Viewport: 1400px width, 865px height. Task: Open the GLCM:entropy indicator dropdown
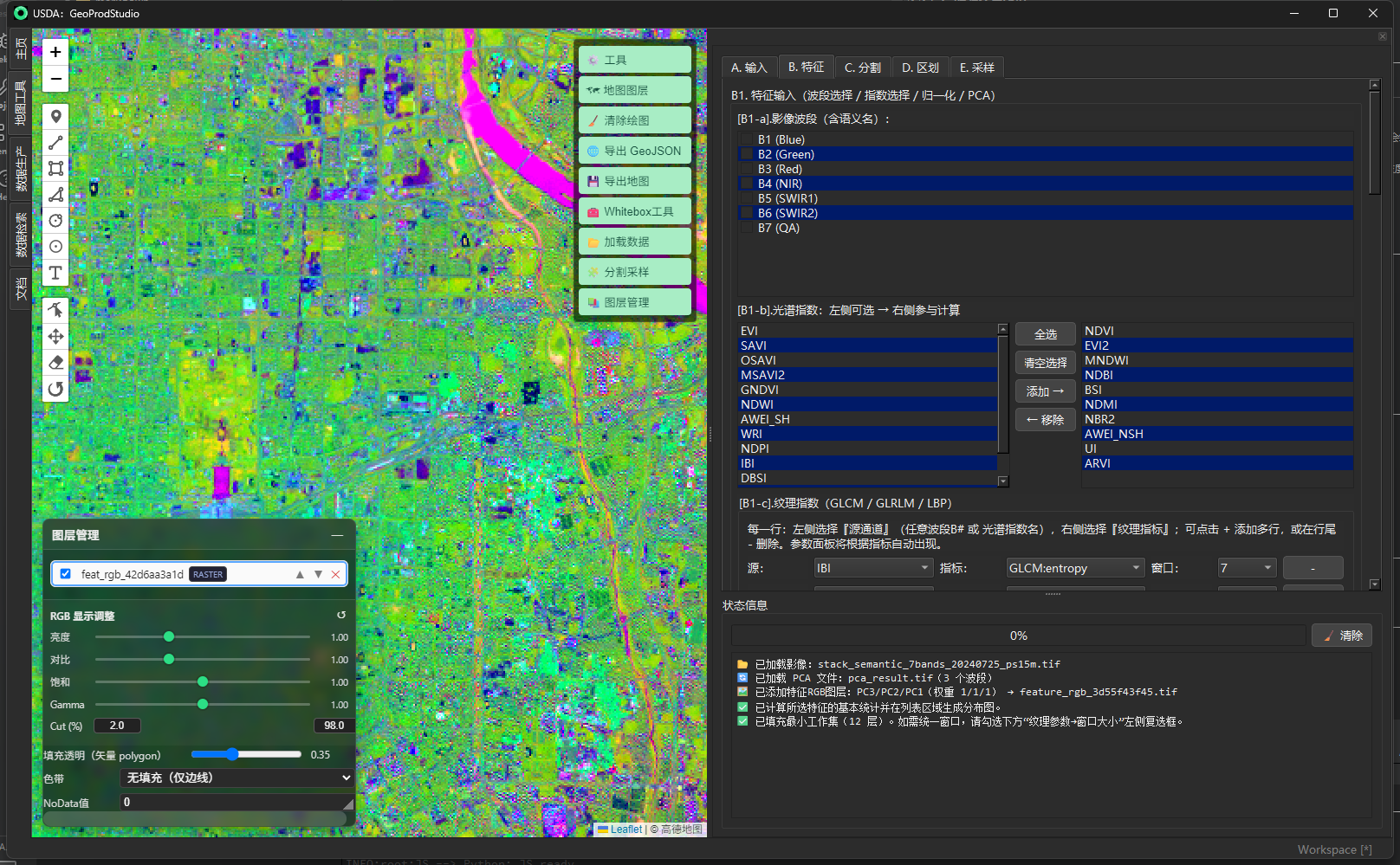click(1074, 567)
